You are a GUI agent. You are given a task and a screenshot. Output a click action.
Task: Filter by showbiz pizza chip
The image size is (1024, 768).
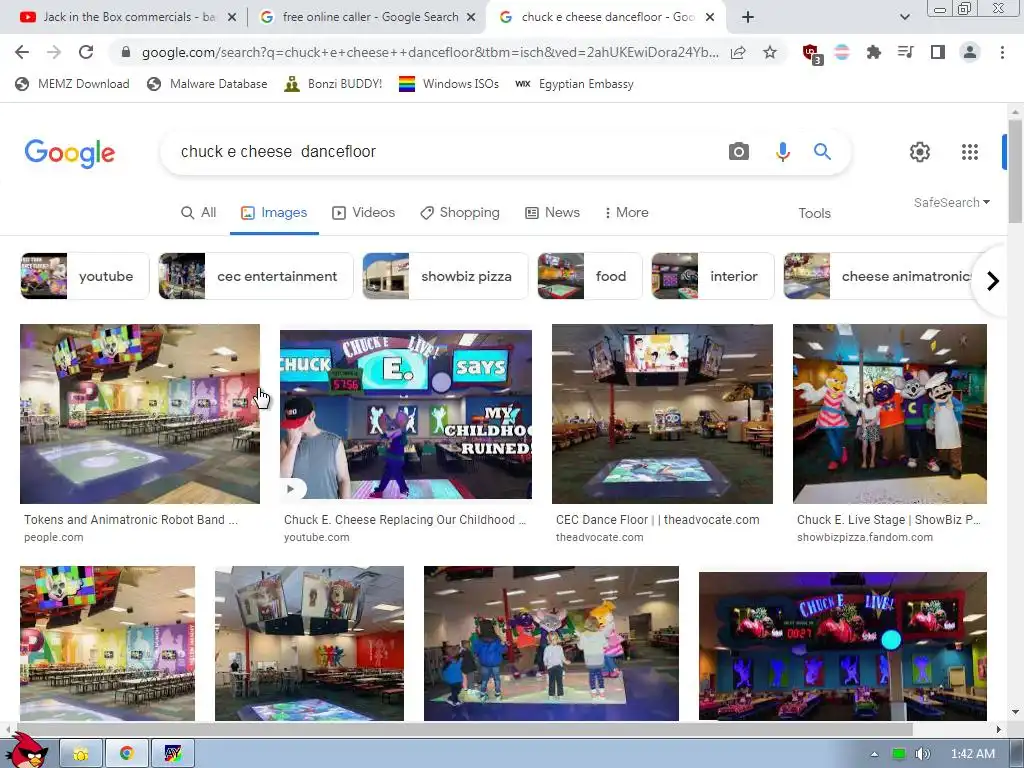tap(445, 276)
